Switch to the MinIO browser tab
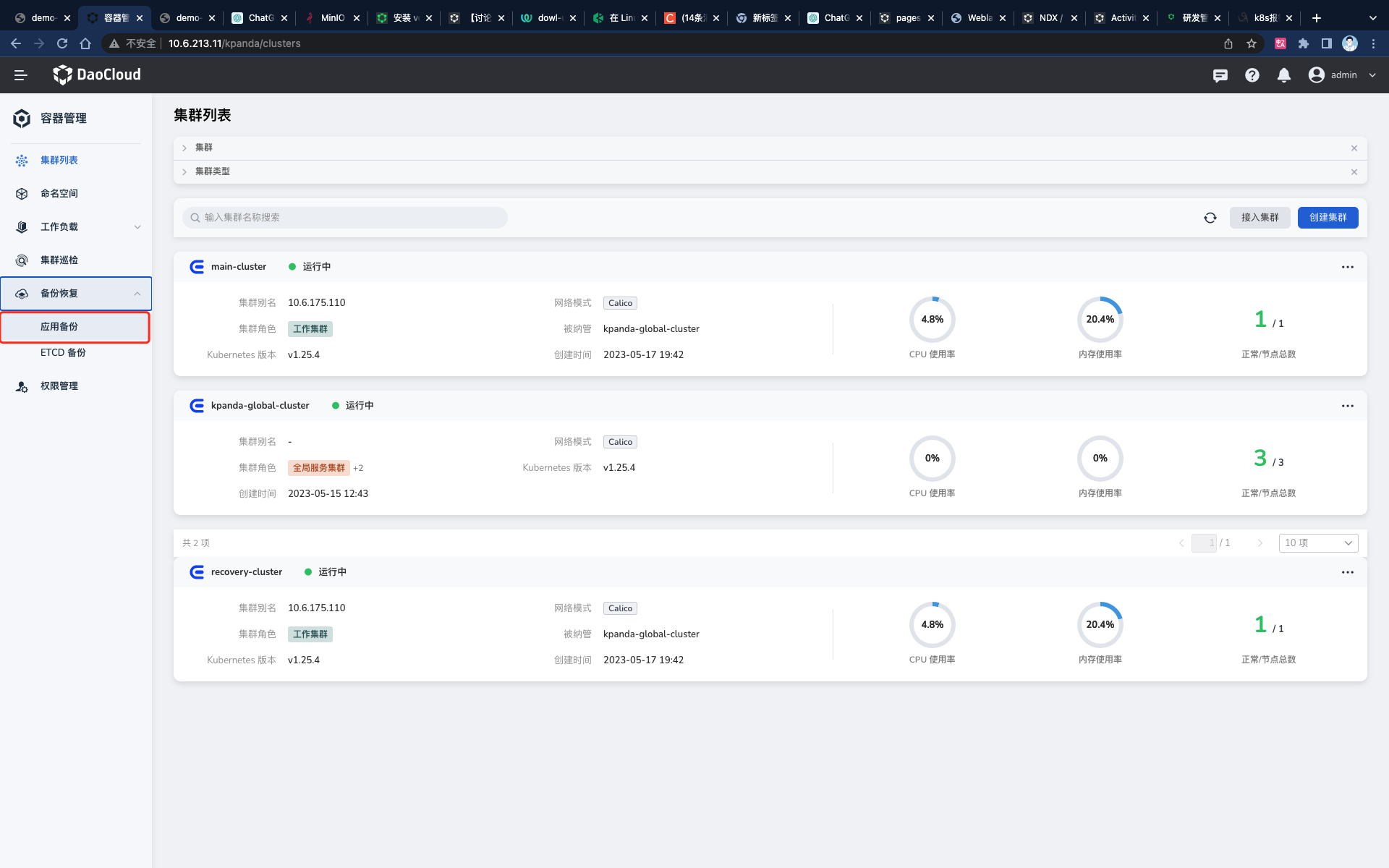The width and height of the screenshot is (1389, 868). pyautogui.click(x=332, y=18)
